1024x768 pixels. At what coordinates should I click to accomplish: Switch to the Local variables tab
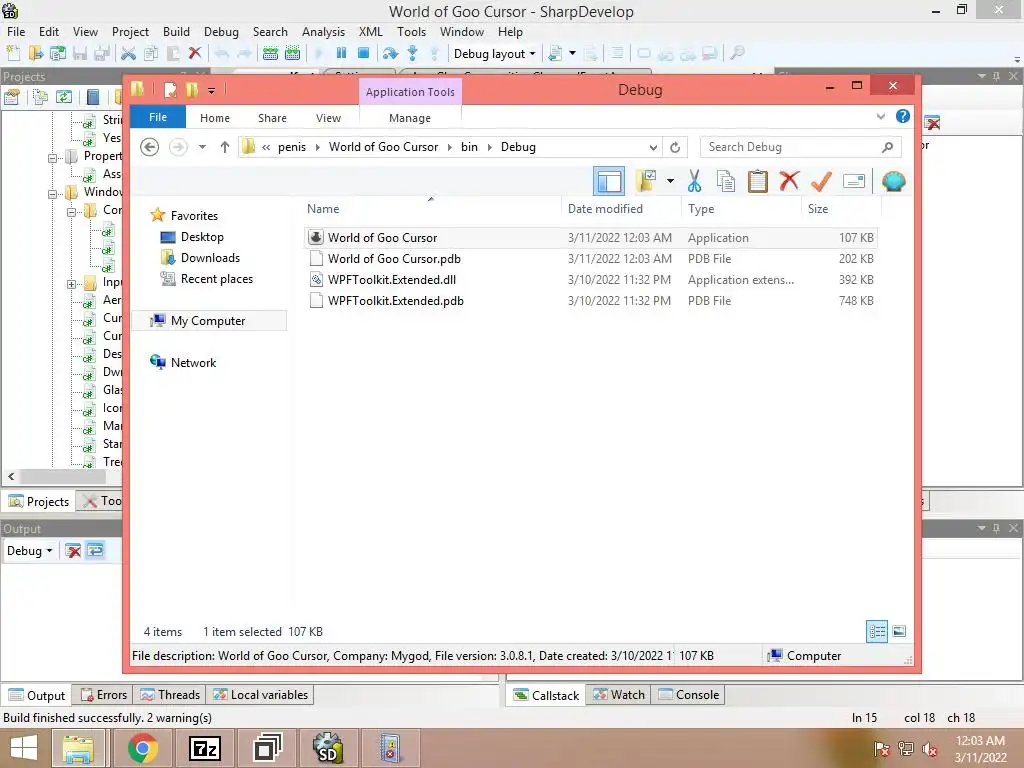pos(261,695)
